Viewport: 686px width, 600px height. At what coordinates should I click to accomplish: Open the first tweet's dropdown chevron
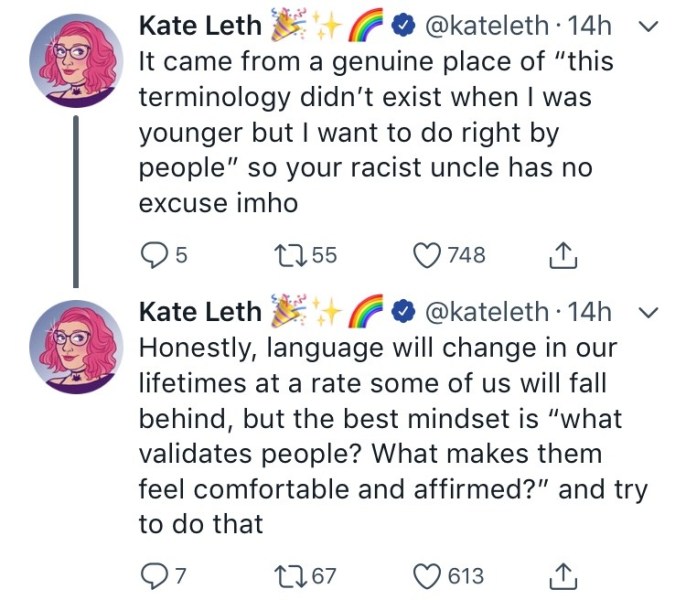[x=648, y=25]
